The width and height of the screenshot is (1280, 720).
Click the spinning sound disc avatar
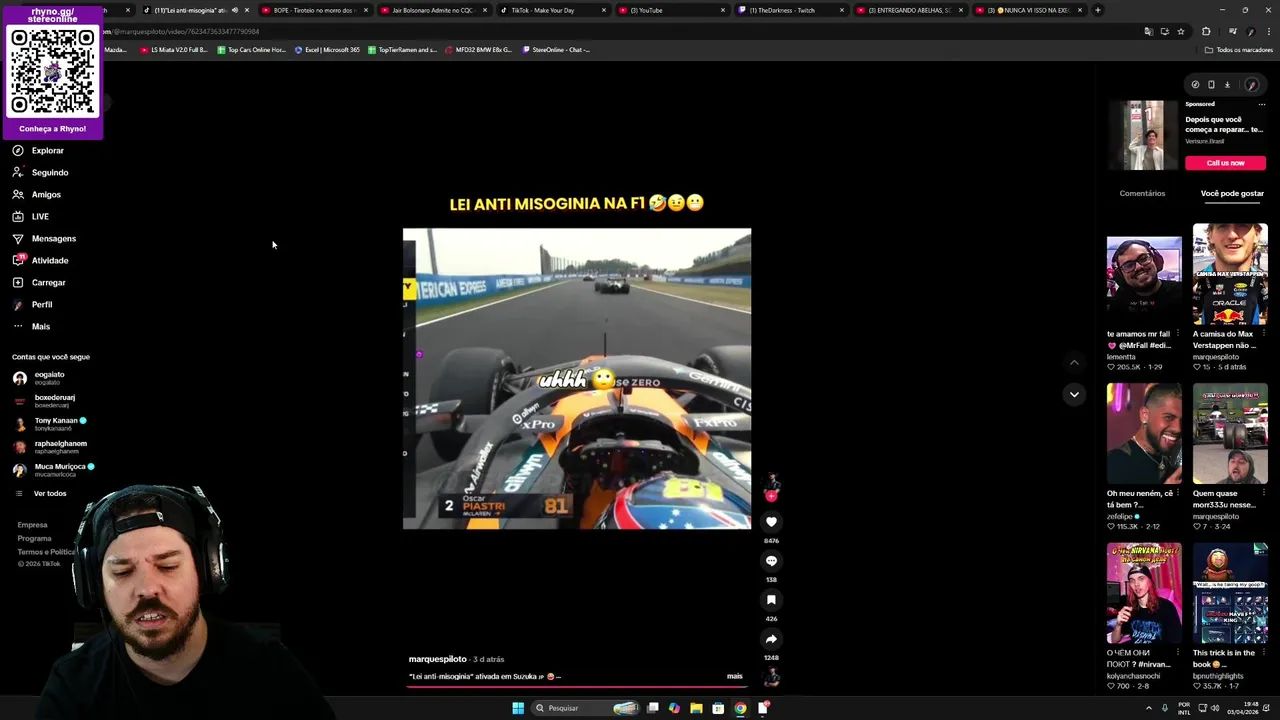coord(772,677)
